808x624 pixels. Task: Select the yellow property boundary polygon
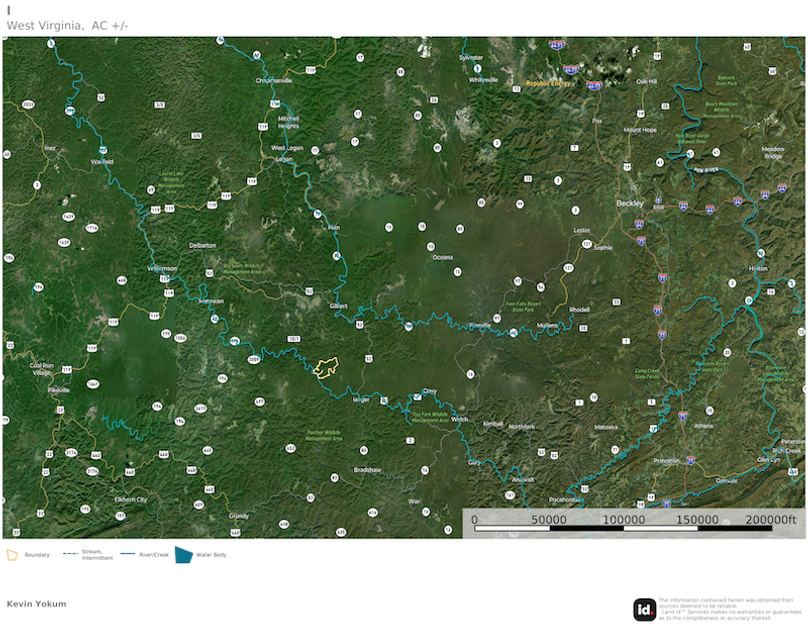pyautogui.click(x=327, y=370)
